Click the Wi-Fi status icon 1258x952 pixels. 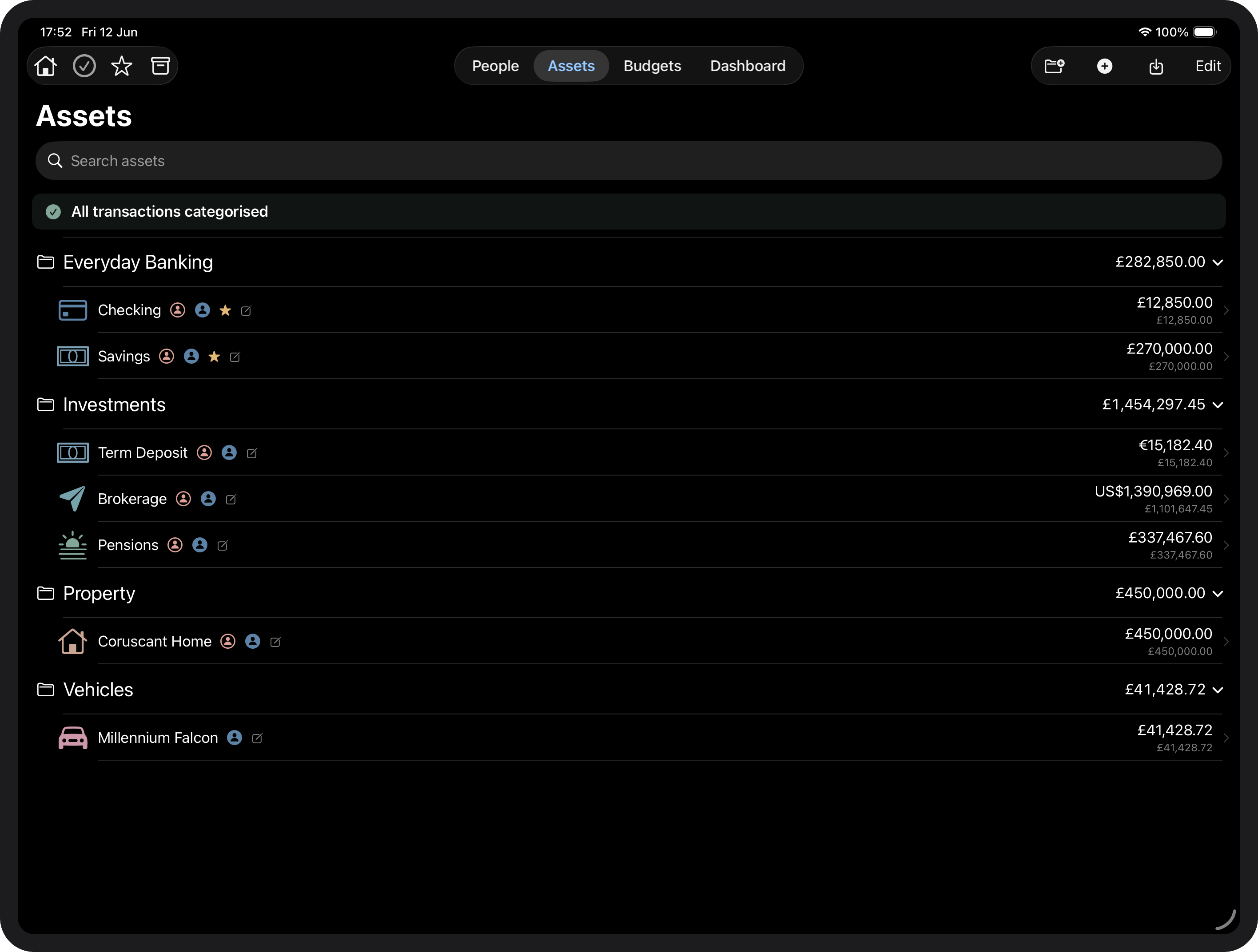point(1144,32)
